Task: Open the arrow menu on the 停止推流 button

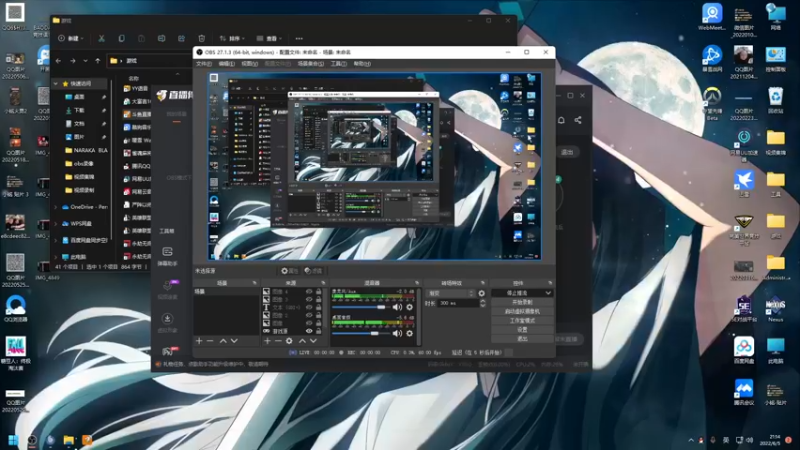Action: pyautogui.click(x=548, y=293)
